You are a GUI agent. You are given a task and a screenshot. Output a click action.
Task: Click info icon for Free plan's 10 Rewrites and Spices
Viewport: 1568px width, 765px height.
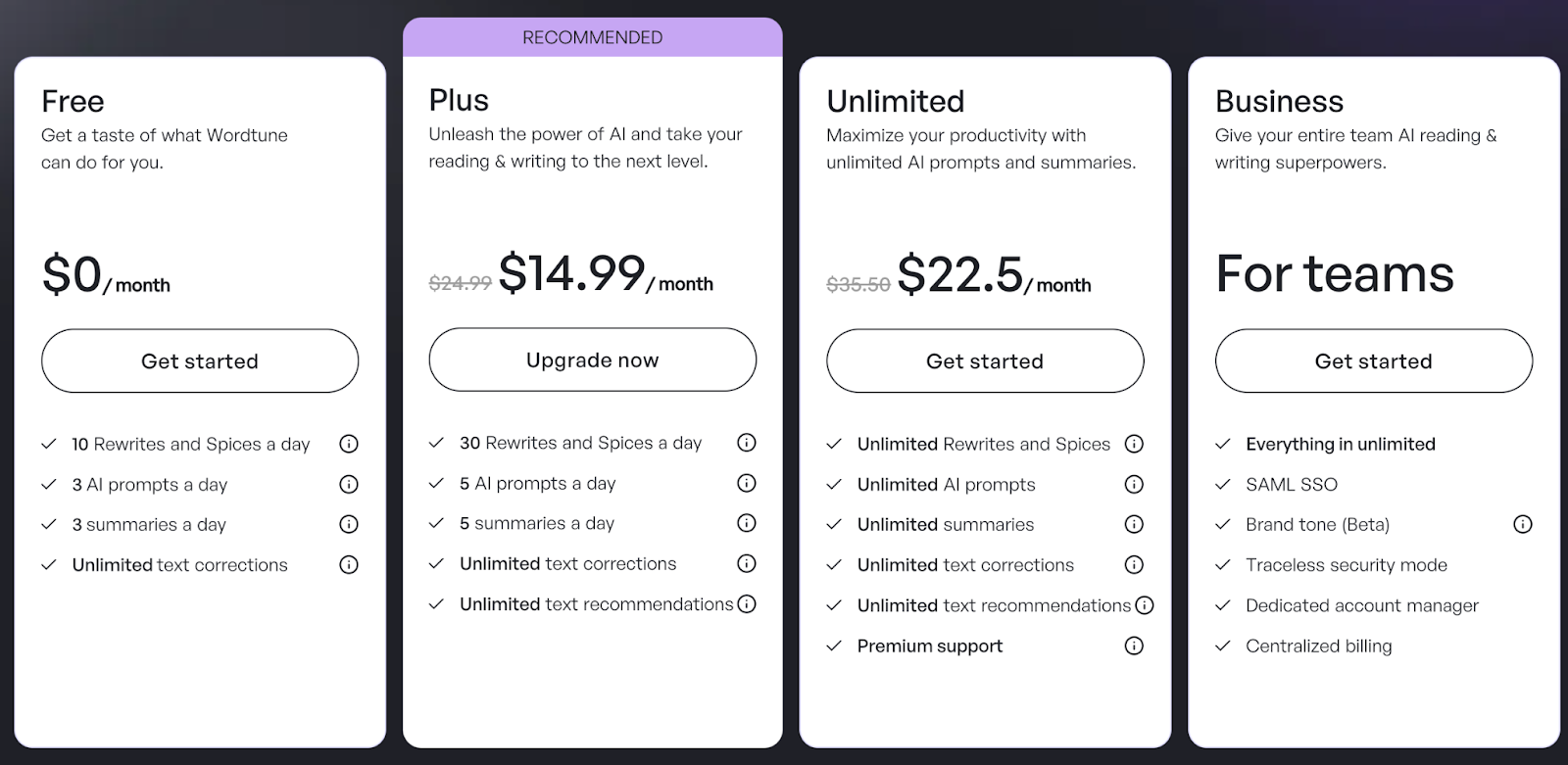(x=348, y=444)
